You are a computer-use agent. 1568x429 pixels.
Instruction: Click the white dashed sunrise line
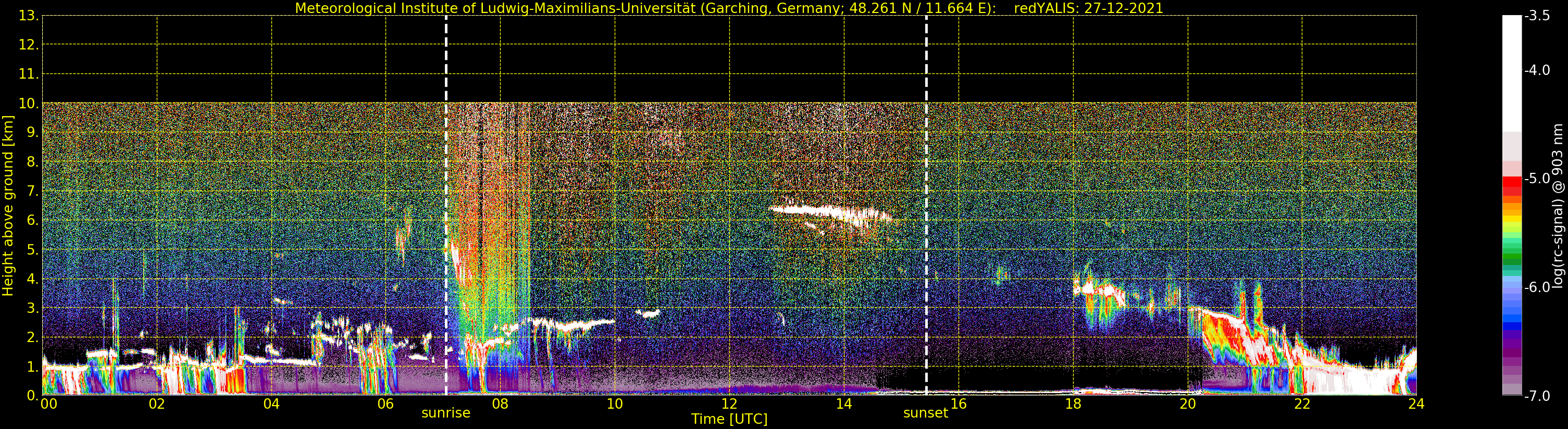446,205
